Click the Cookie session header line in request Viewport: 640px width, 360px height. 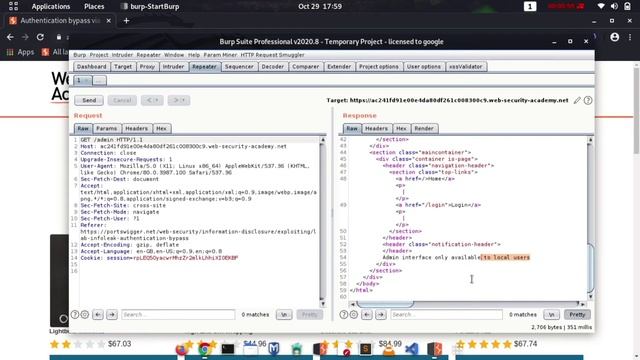[x=159, y=258]
